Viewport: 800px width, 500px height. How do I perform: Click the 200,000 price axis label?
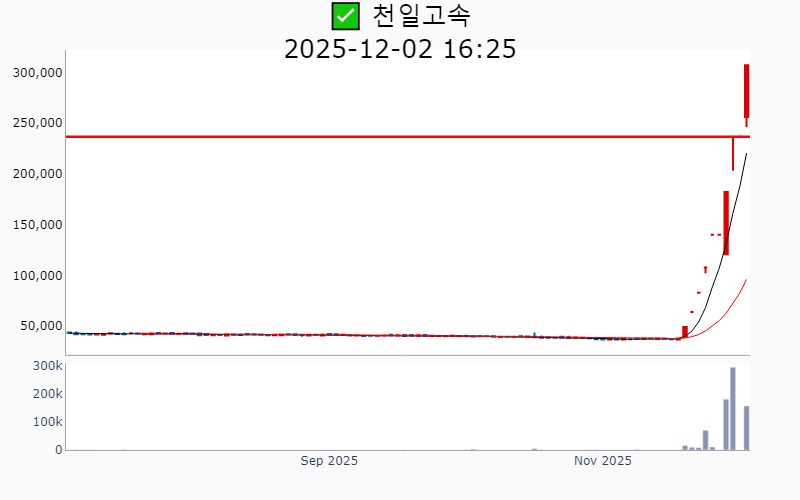coord(37,174)
